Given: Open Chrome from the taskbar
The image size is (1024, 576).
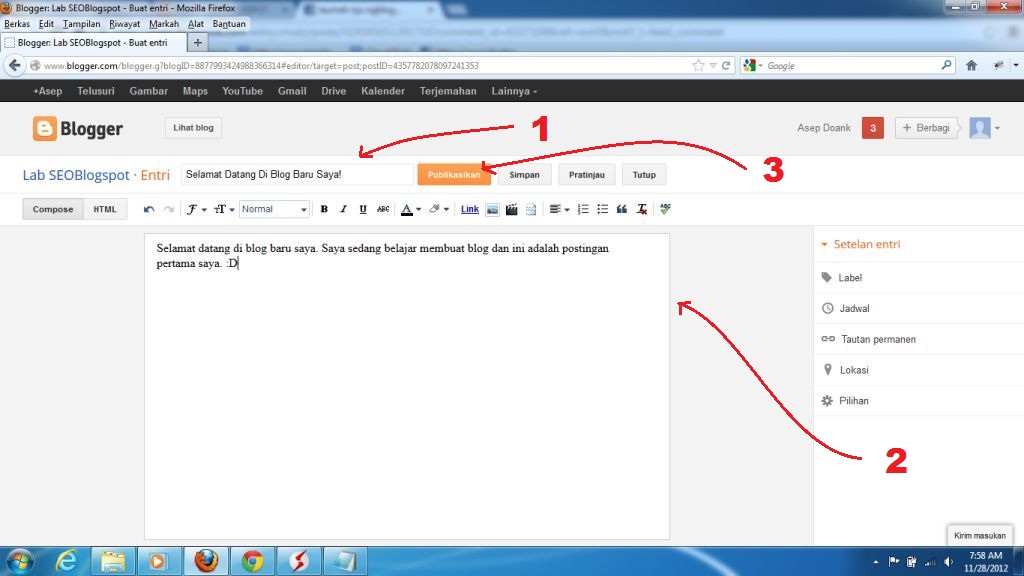Looking at the screenshot, I should point(252,561).
